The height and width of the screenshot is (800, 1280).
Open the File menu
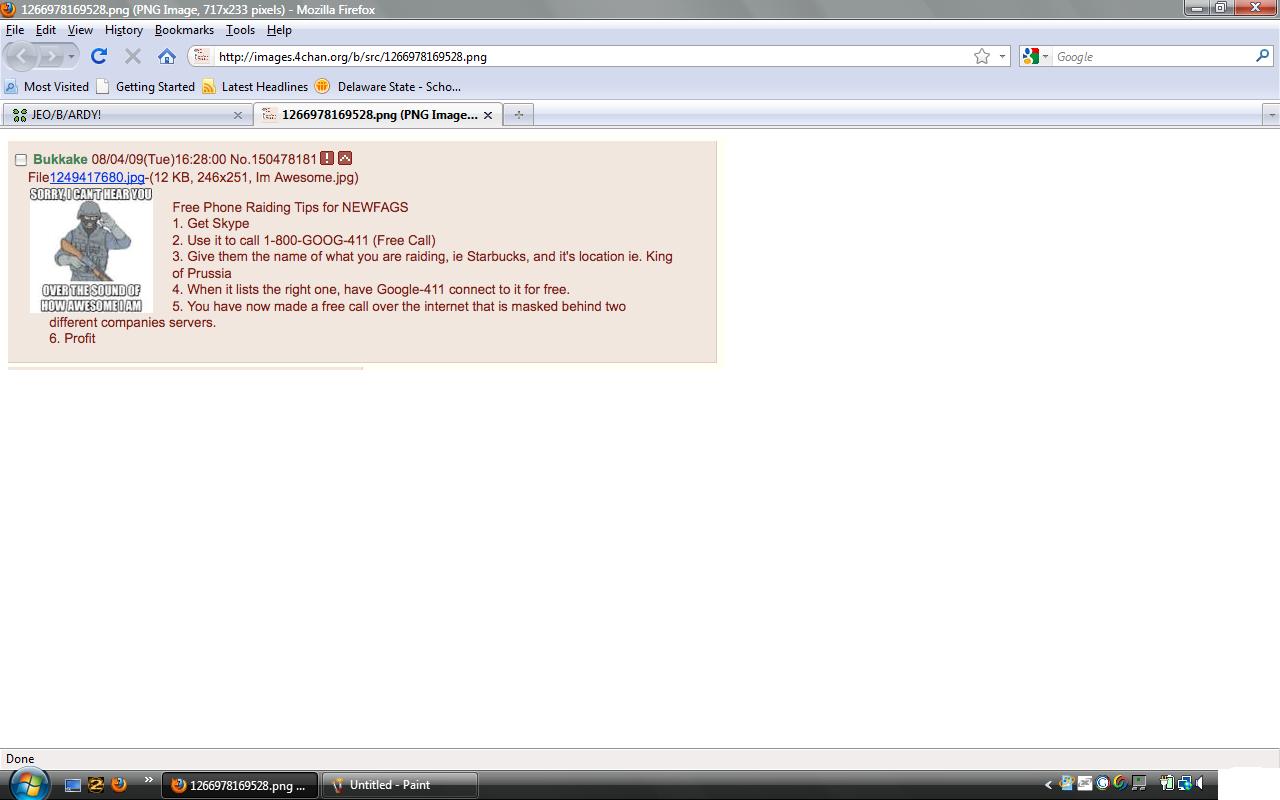pyautogui.click(x=15, y=30)
